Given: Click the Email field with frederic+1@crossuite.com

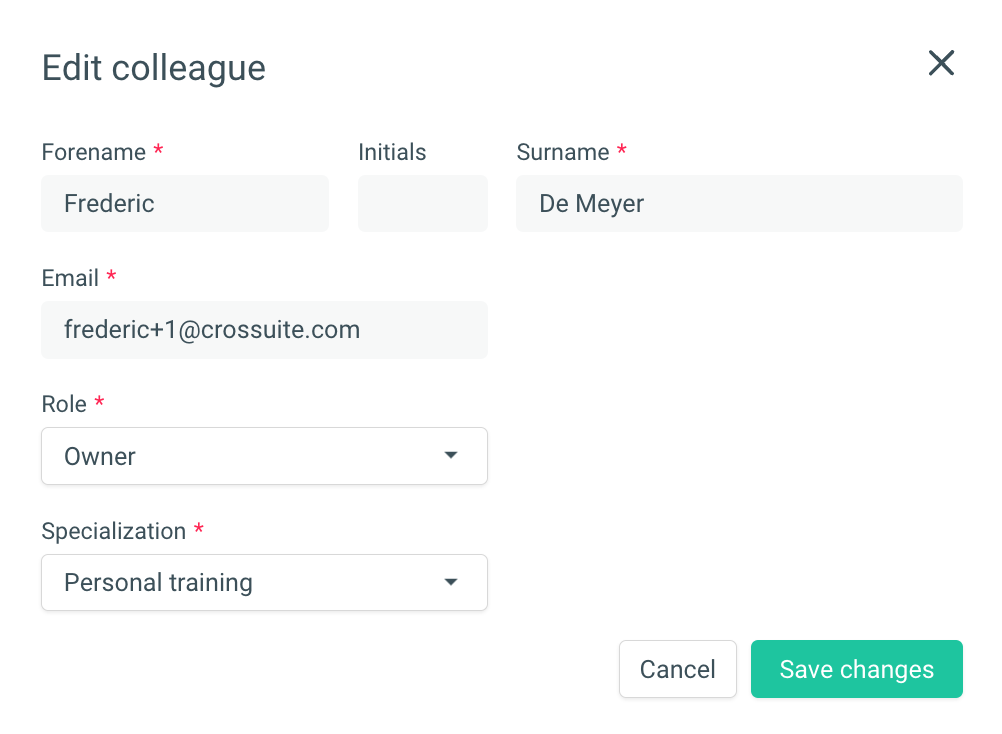Looking at the screenshot, I should (x=265, y=330).
